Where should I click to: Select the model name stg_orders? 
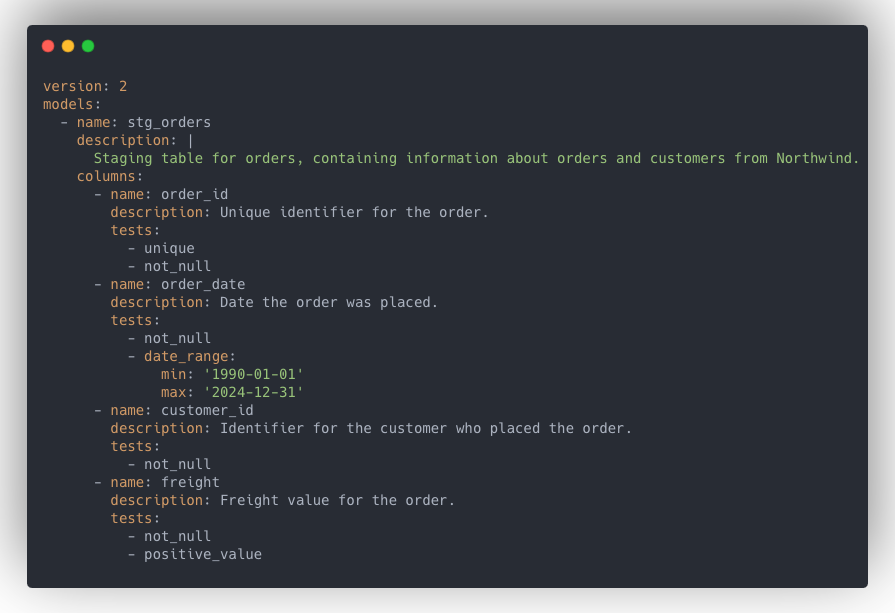tap(169, 122)
